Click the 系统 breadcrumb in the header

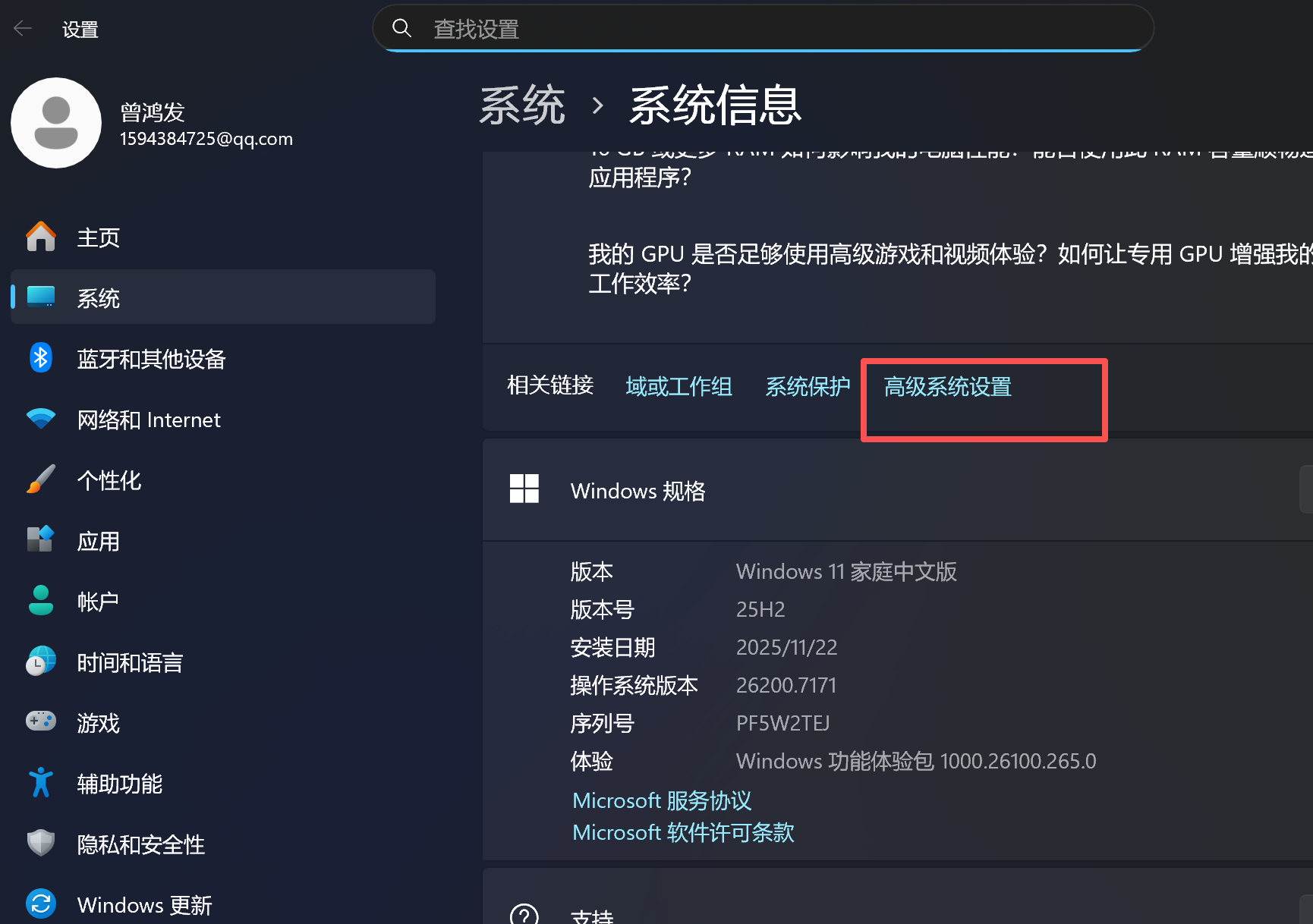tap(522, 105)
